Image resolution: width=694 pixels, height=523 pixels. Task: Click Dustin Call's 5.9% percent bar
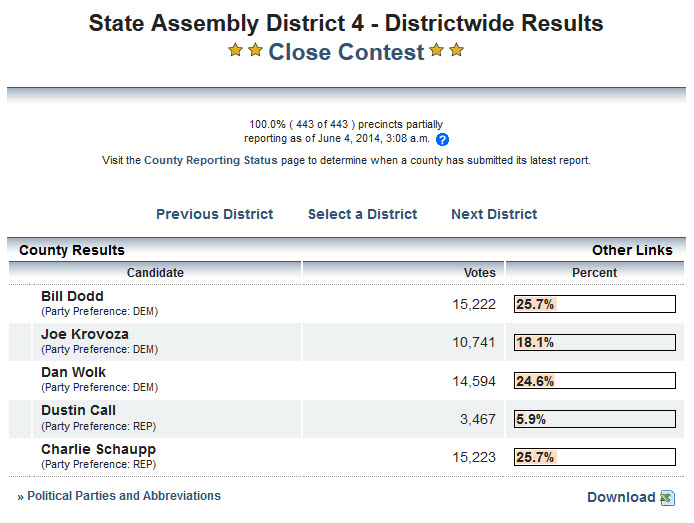pyautogui.click(x=594, y=419)
